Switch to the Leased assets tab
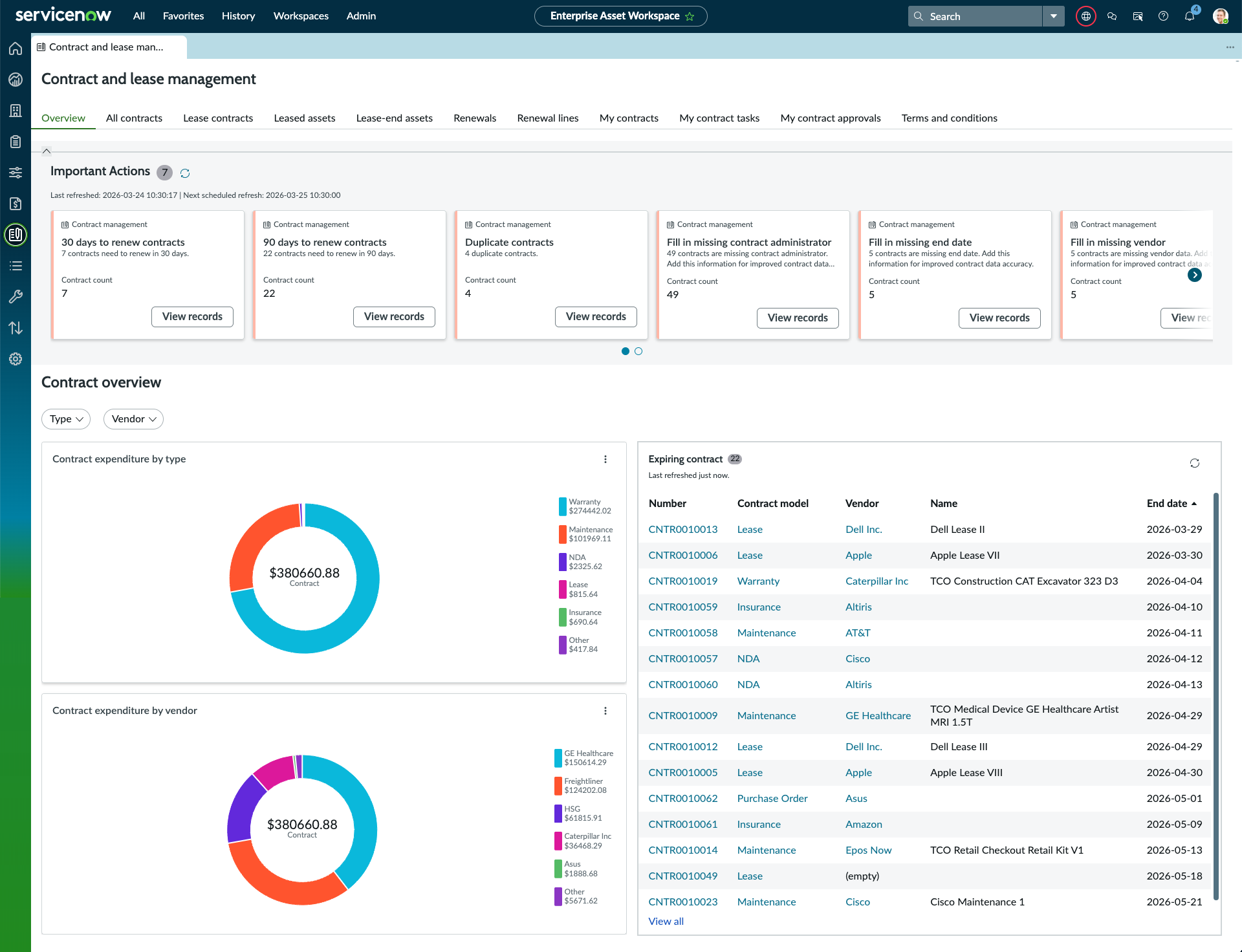1242x952 pixels. click(x=304, y=118)
